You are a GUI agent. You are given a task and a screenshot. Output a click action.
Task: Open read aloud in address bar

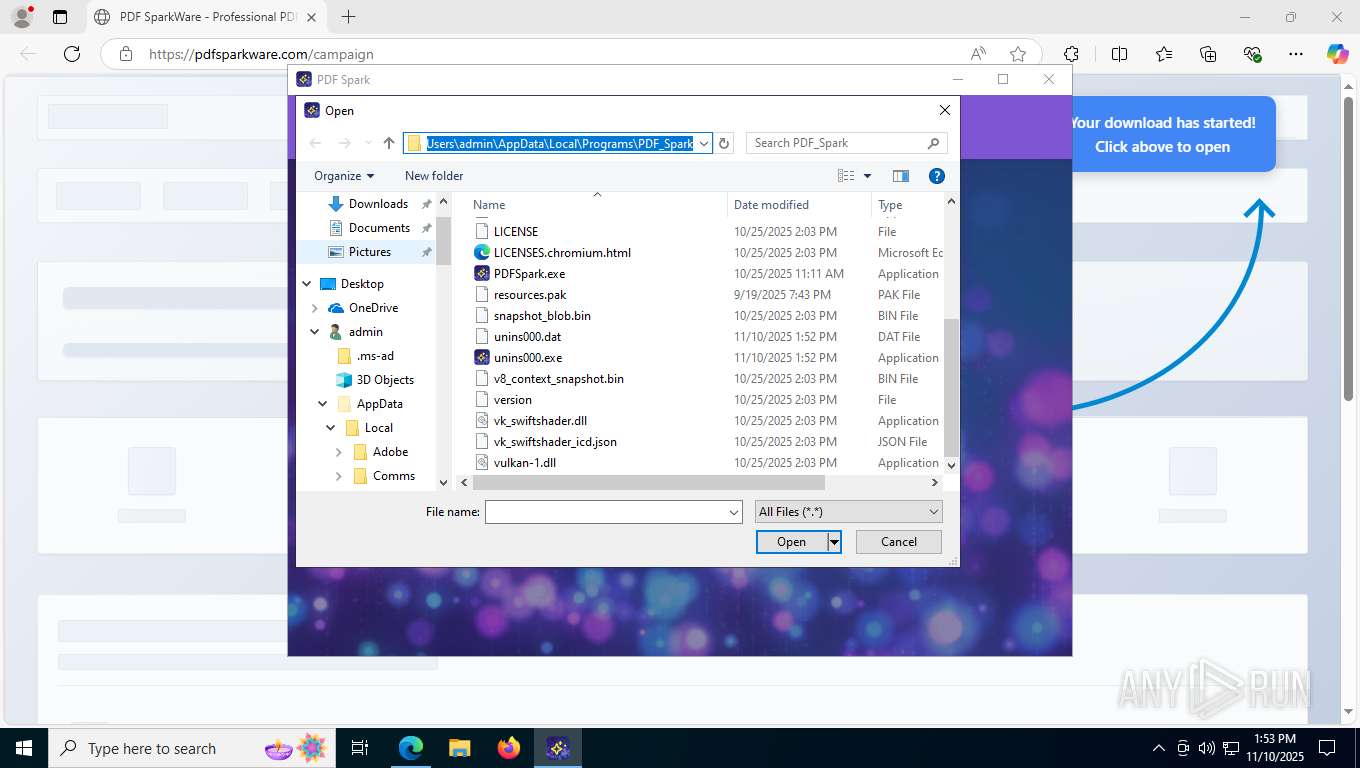click(978, 54)
